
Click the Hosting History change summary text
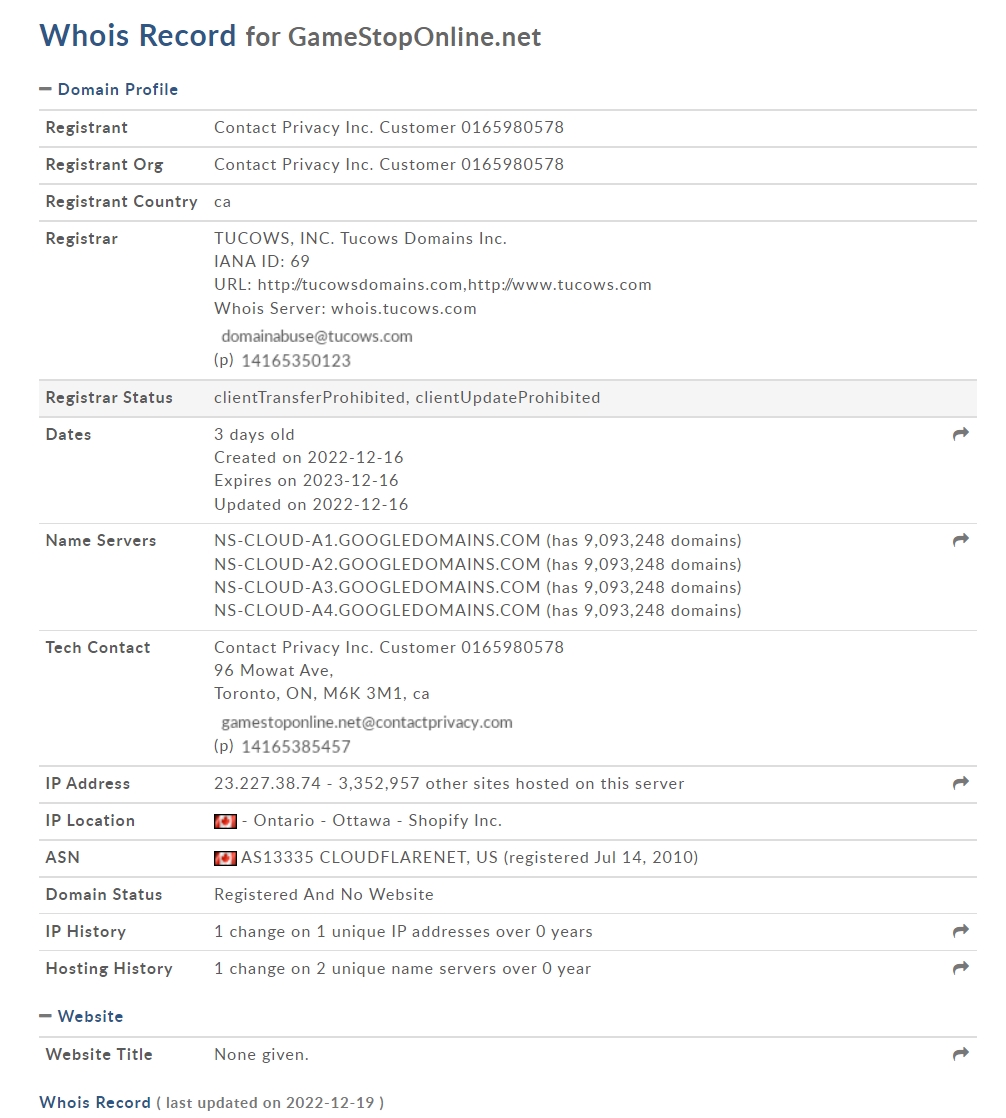point(402,969)
